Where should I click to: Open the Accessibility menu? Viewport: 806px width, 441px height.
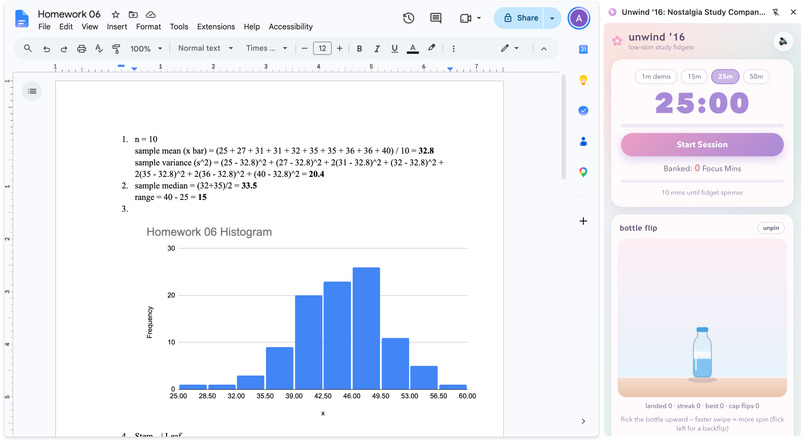290,27
